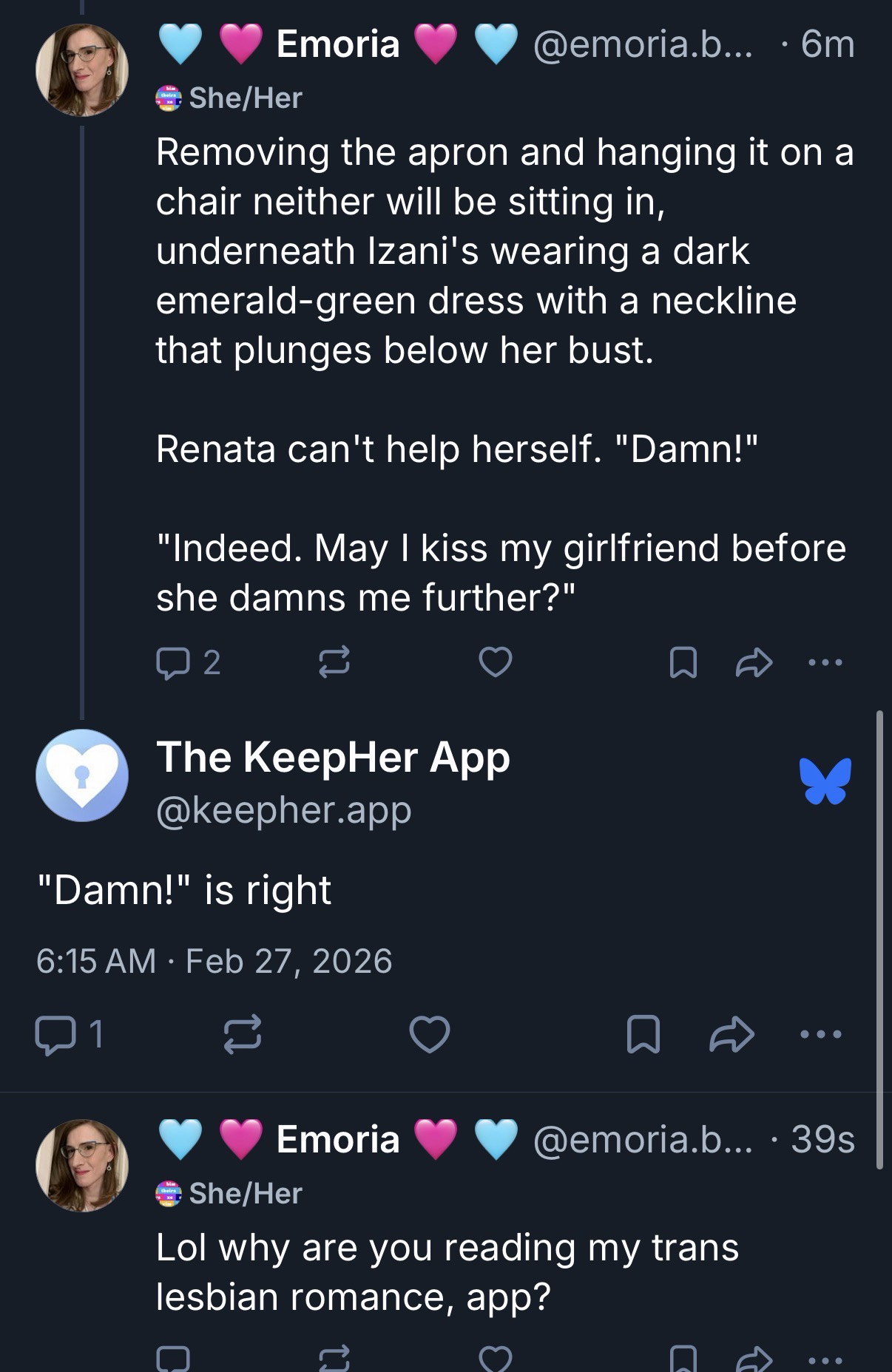
Task: Share The KeepHer App post
Action: click(731, 1033)
